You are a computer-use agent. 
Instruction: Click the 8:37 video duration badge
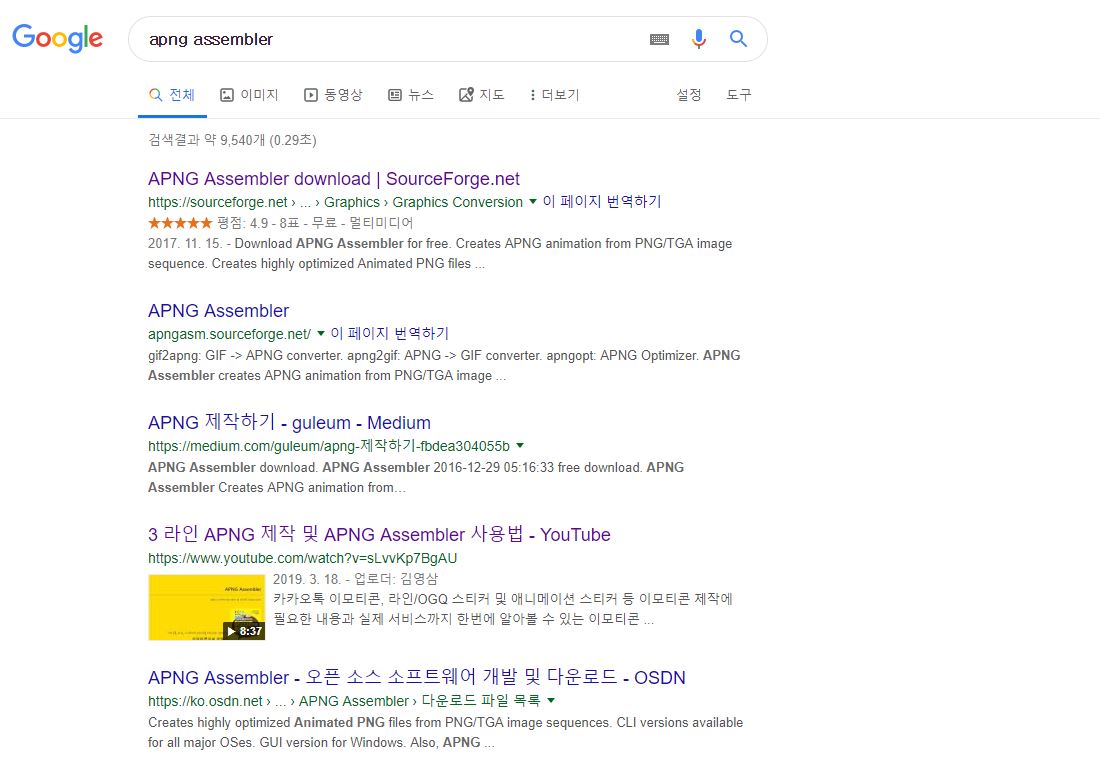pos(245,631)
